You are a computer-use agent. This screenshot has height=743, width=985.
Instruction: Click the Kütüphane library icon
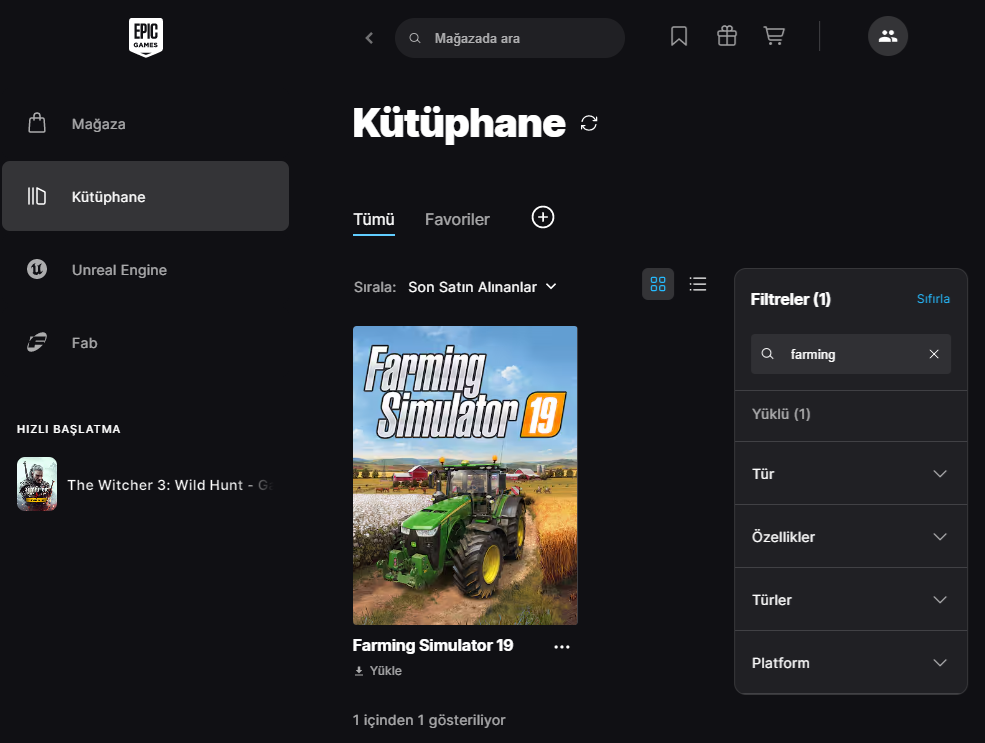pos(36,196)
